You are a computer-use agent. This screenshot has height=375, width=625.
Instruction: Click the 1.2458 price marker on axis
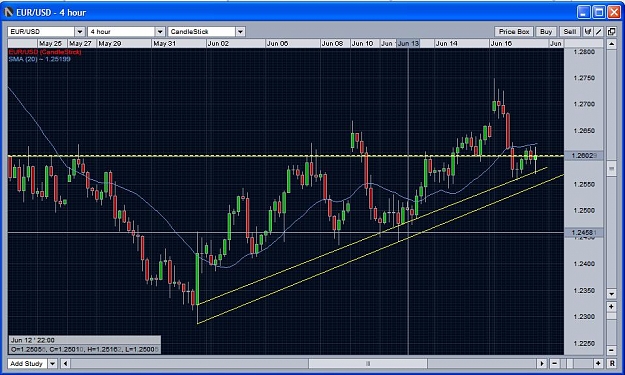coord(584,232)
